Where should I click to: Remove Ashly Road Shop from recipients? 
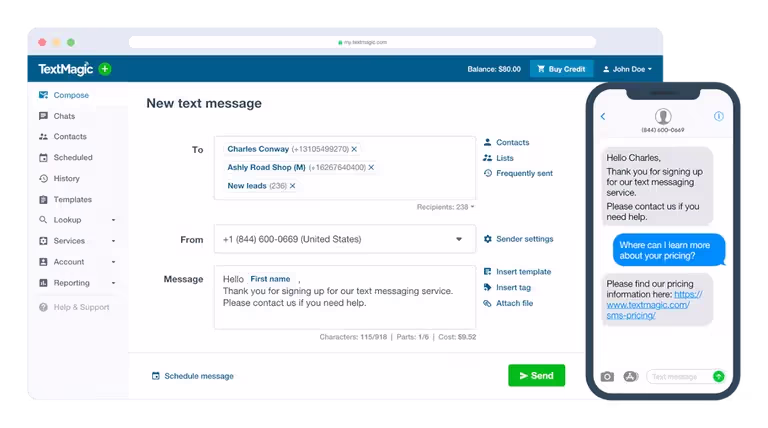pos(371,167)
